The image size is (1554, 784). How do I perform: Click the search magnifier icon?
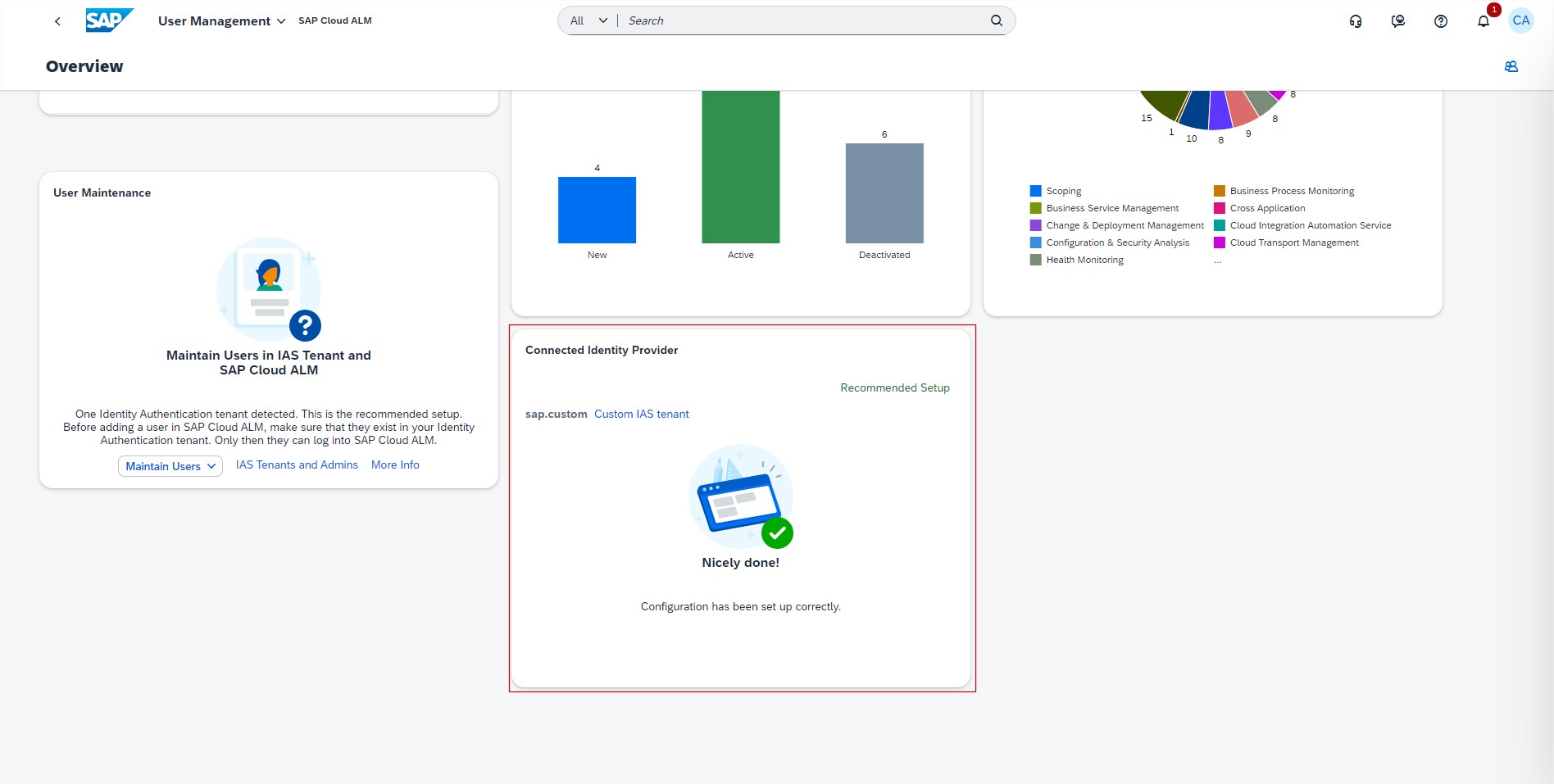click(997, 21)
